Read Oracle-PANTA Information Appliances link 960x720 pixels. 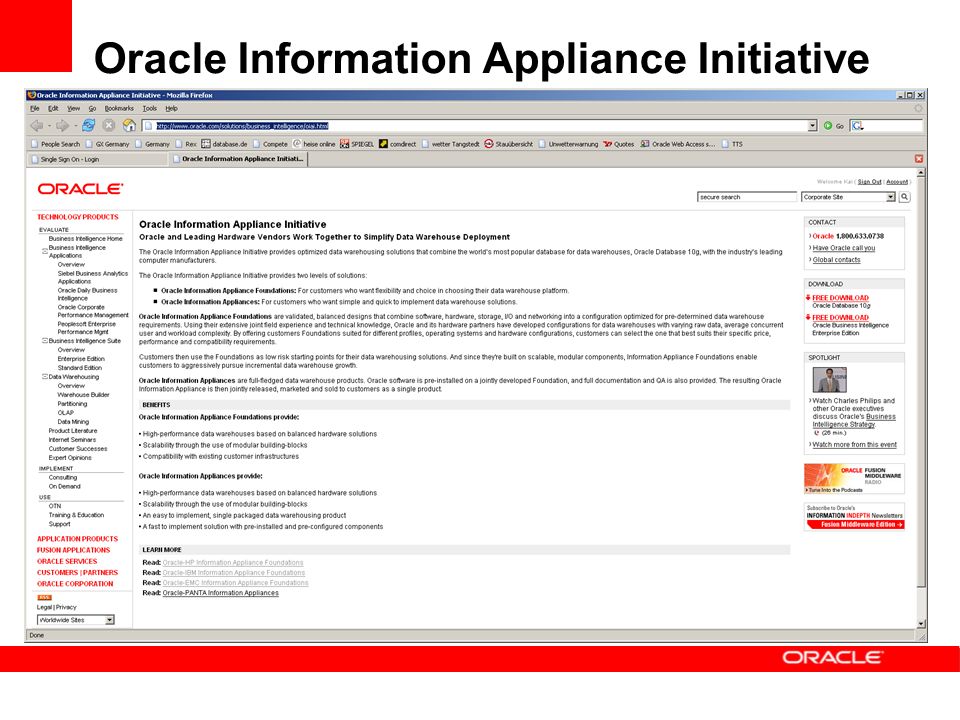[220, 593]
